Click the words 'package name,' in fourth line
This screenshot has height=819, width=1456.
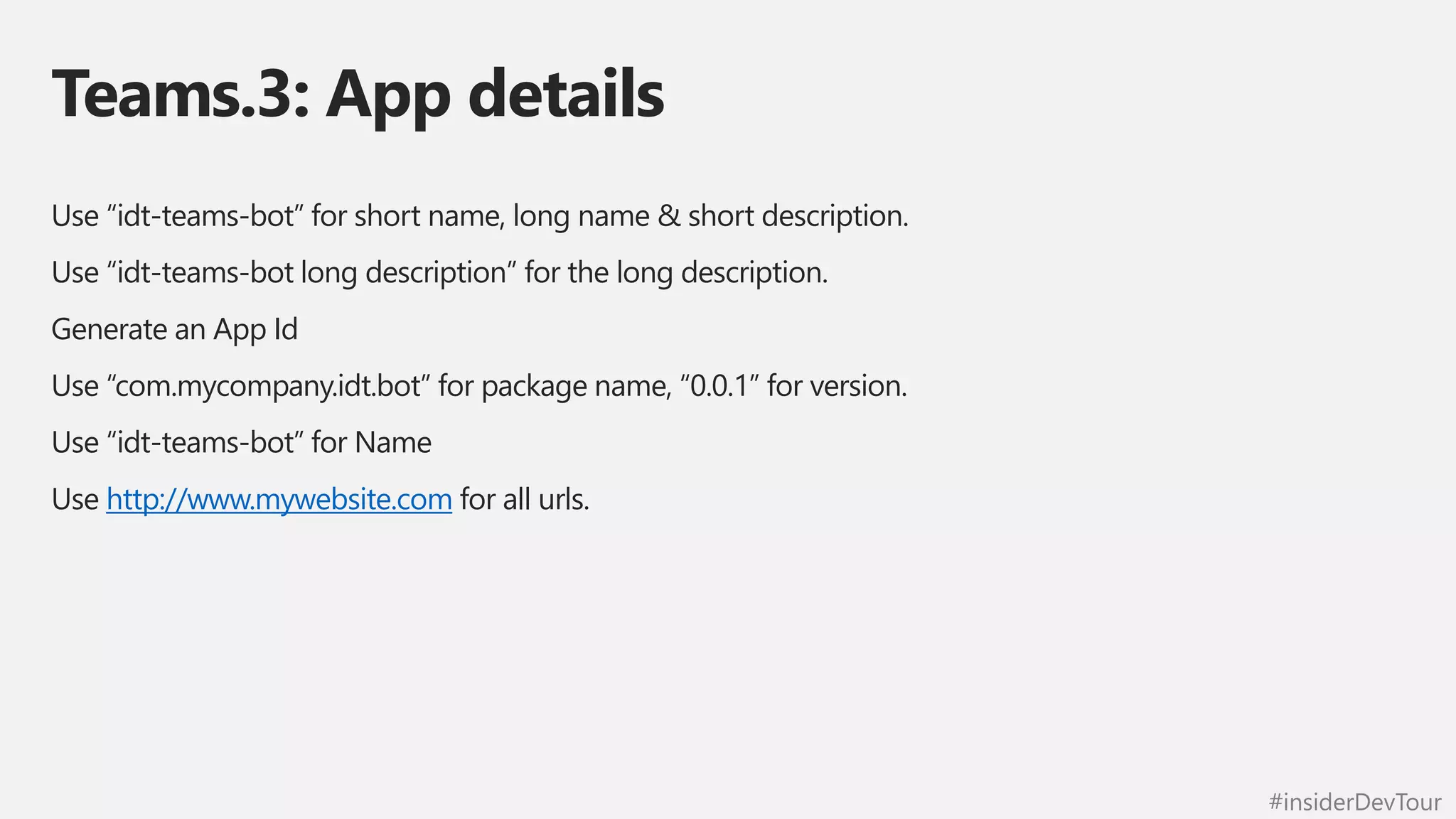click(576, 386)
